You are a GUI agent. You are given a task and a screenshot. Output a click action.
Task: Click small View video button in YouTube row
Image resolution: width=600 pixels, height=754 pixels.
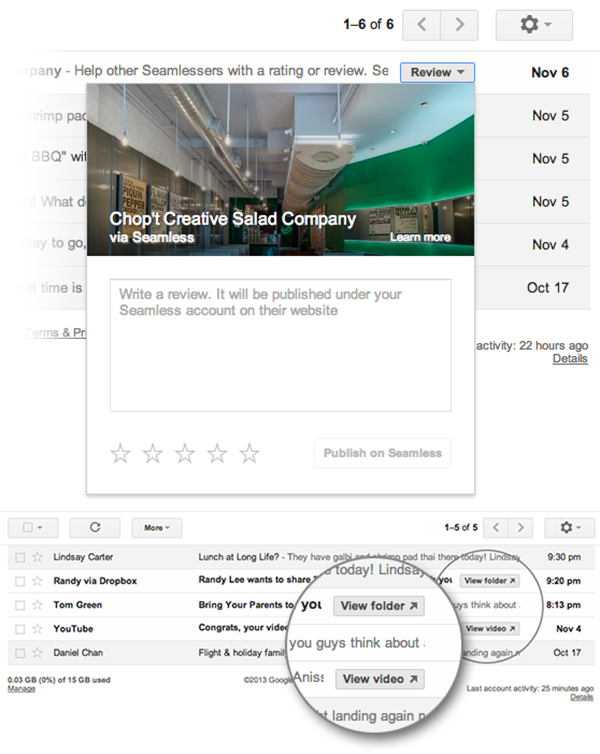click(x=491, y=628)
